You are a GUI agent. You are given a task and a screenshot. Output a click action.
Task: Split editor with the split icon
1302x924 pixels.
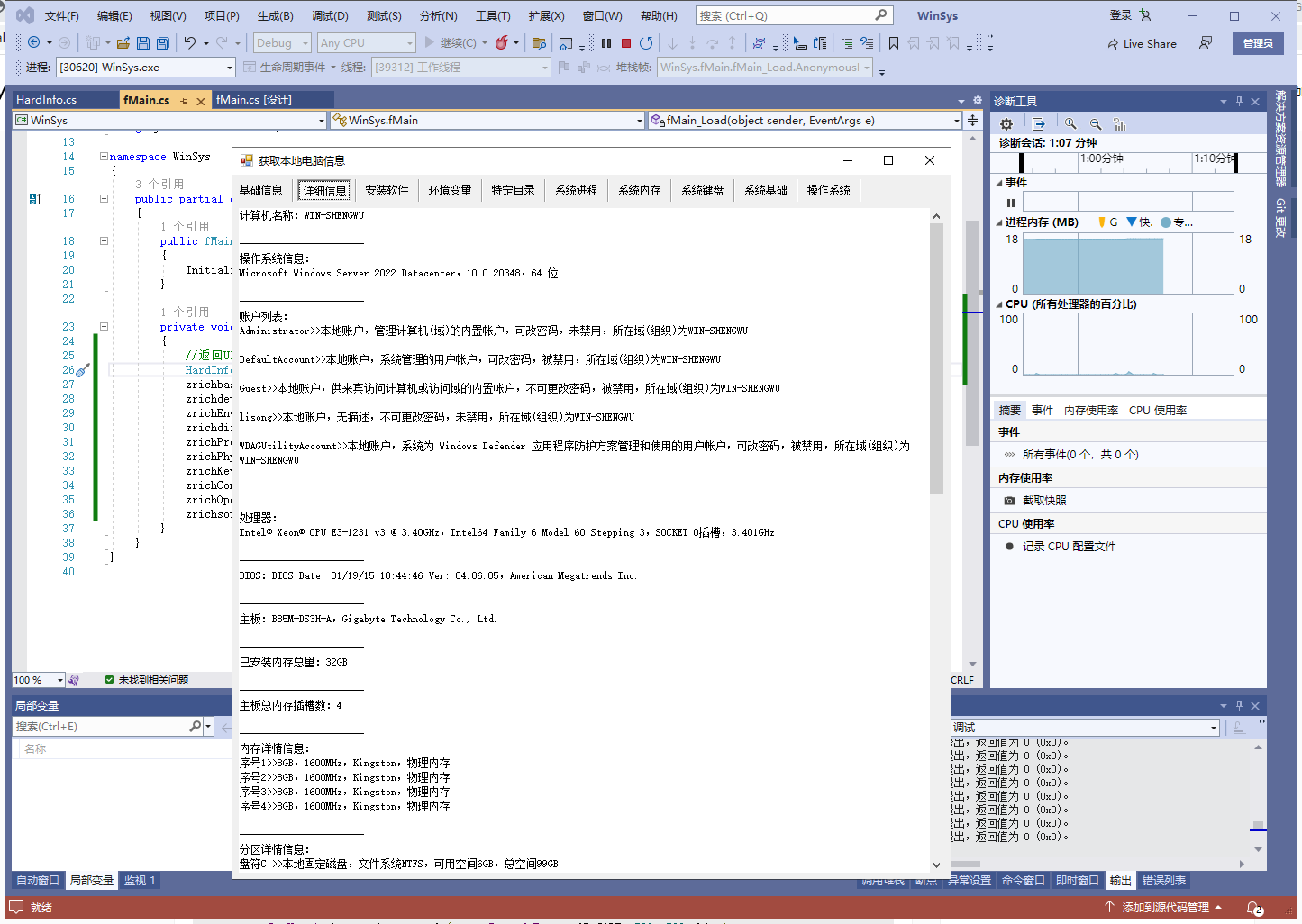973,120
